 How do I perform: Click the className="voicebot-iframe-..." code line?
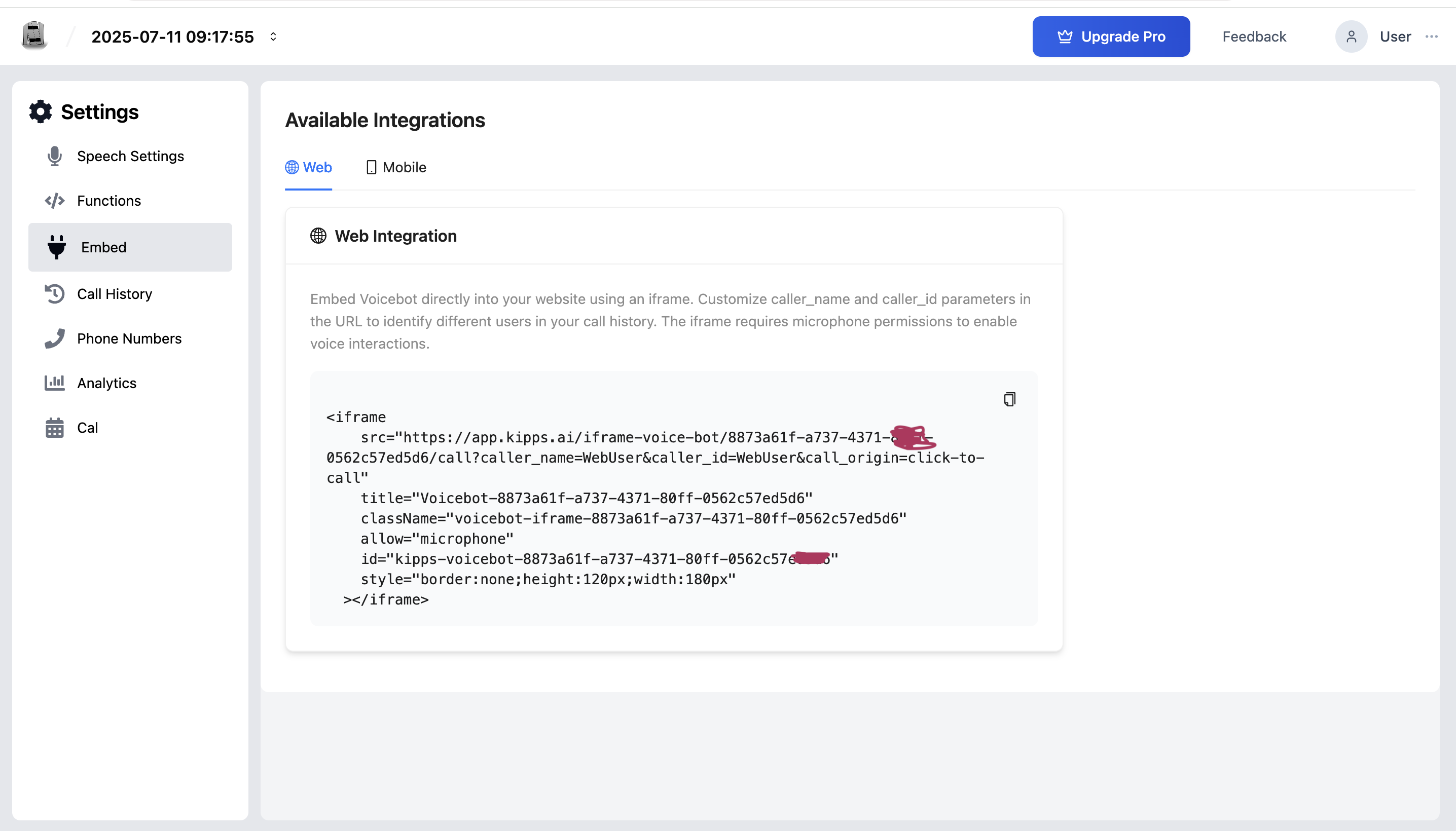pyautogui.click(x=633, y=519)
